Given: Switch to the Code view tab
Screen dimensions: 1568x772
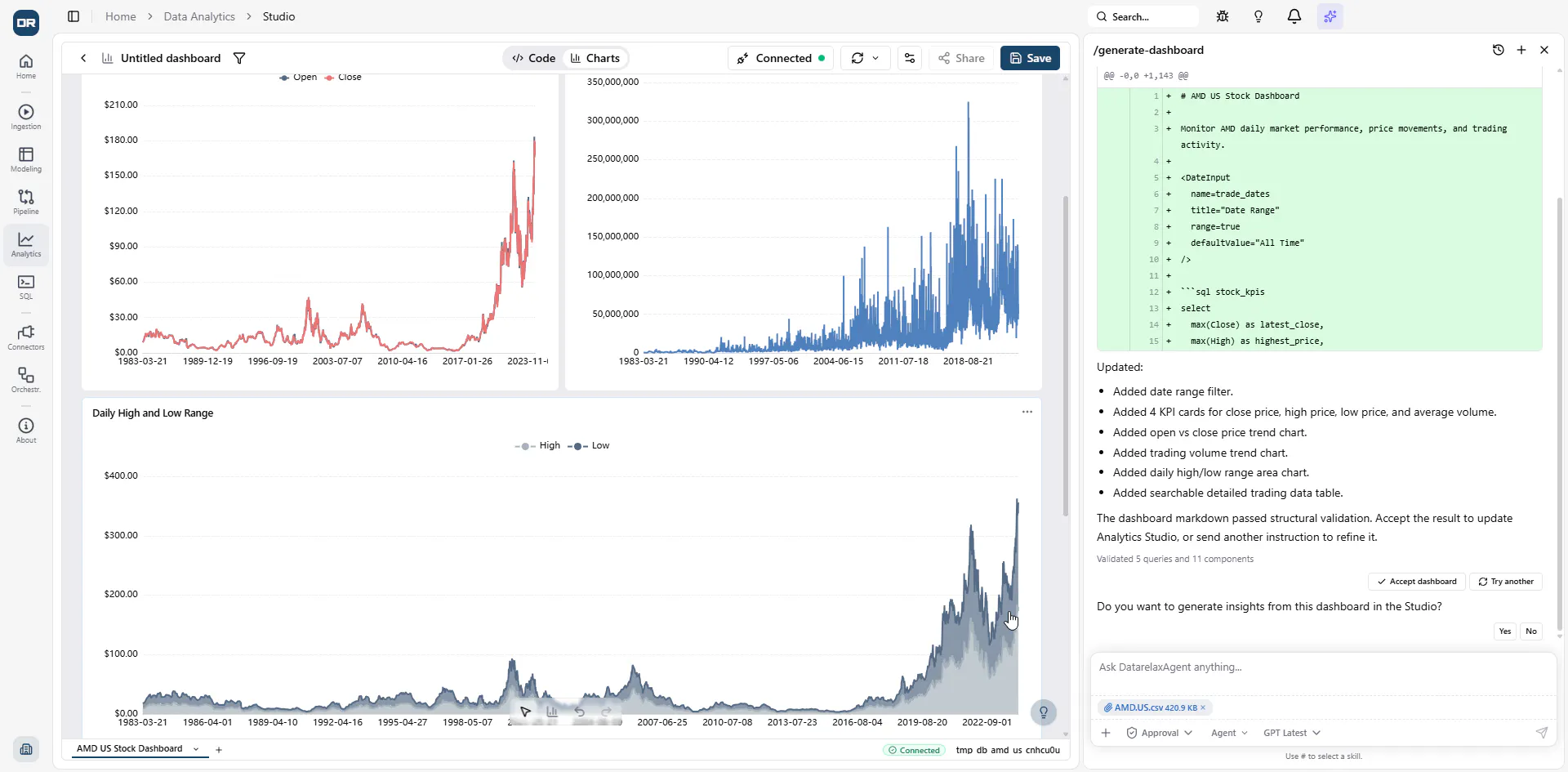Looking at the screenshot, I should pos(534,58).
